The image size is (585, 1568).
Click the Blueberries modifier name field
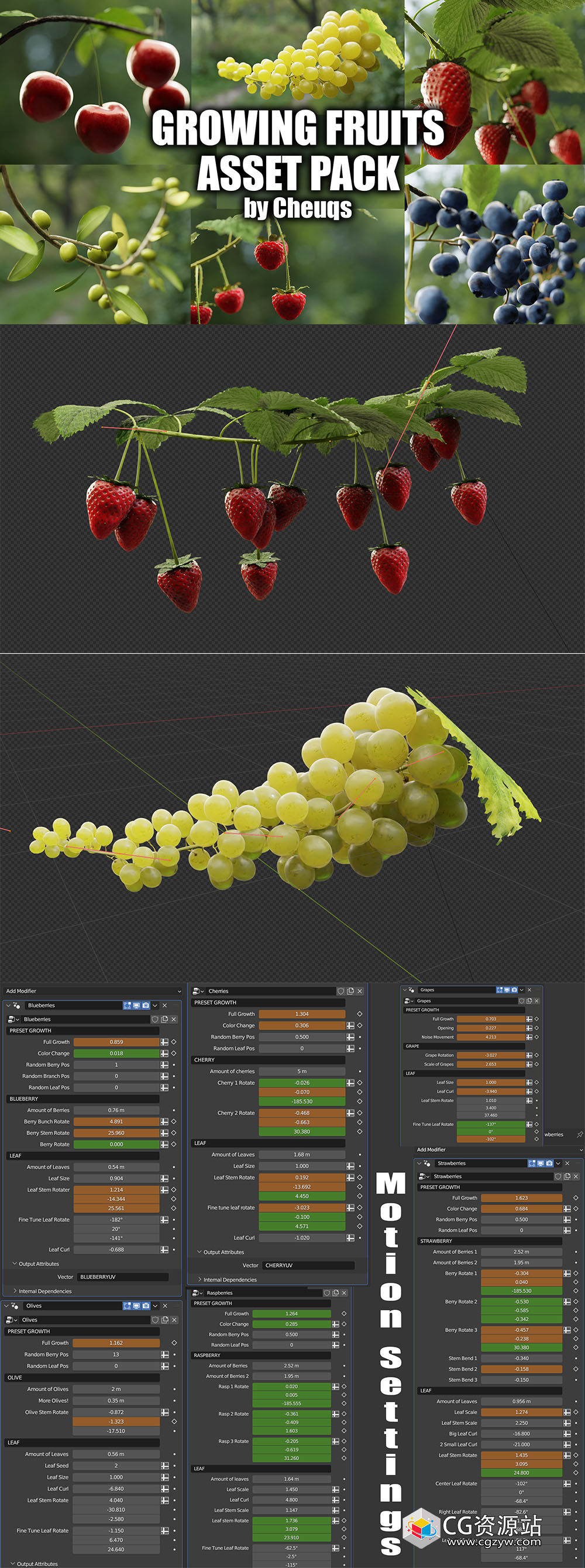pos(74,1005)
